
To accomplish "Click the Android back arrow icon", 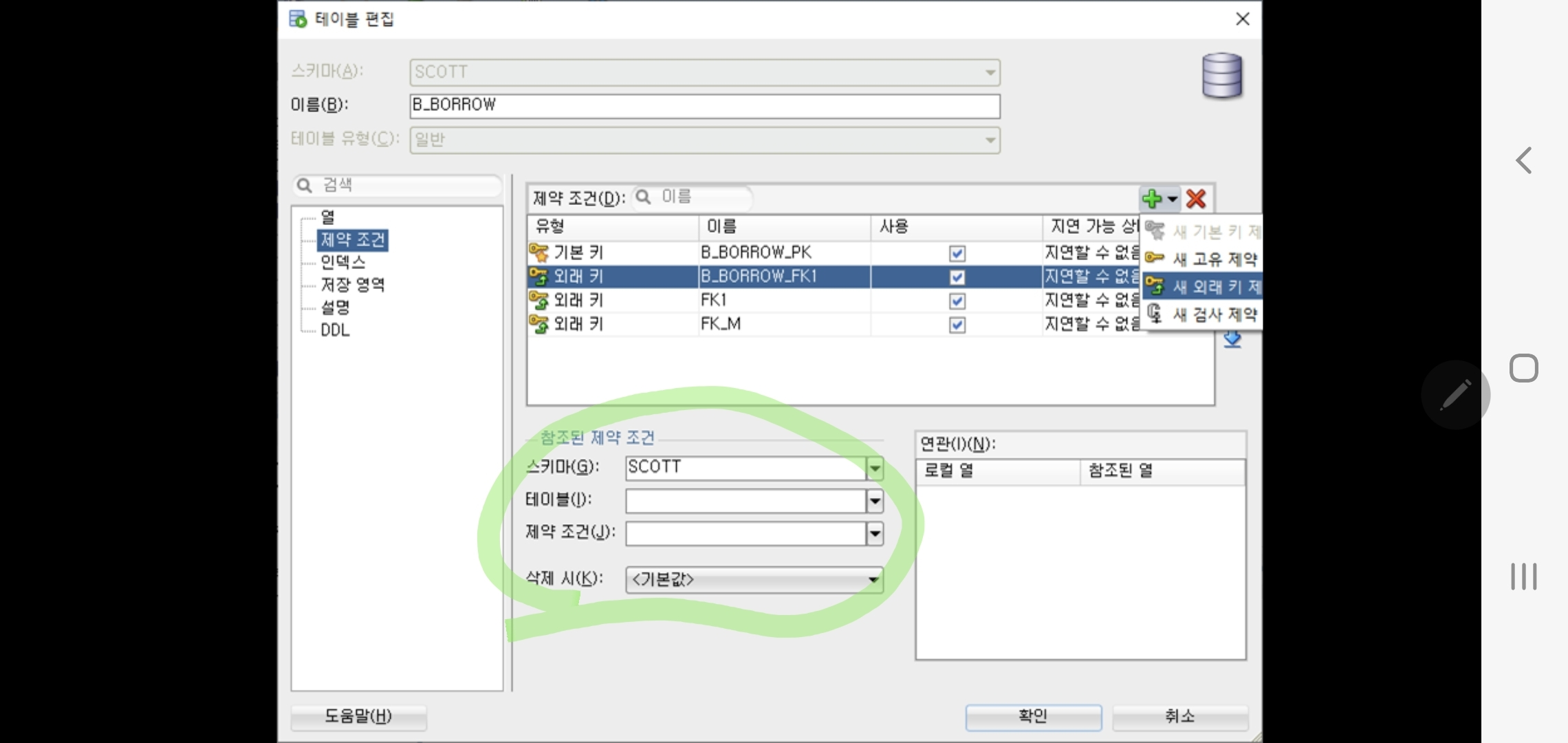I will (1523, 160).
